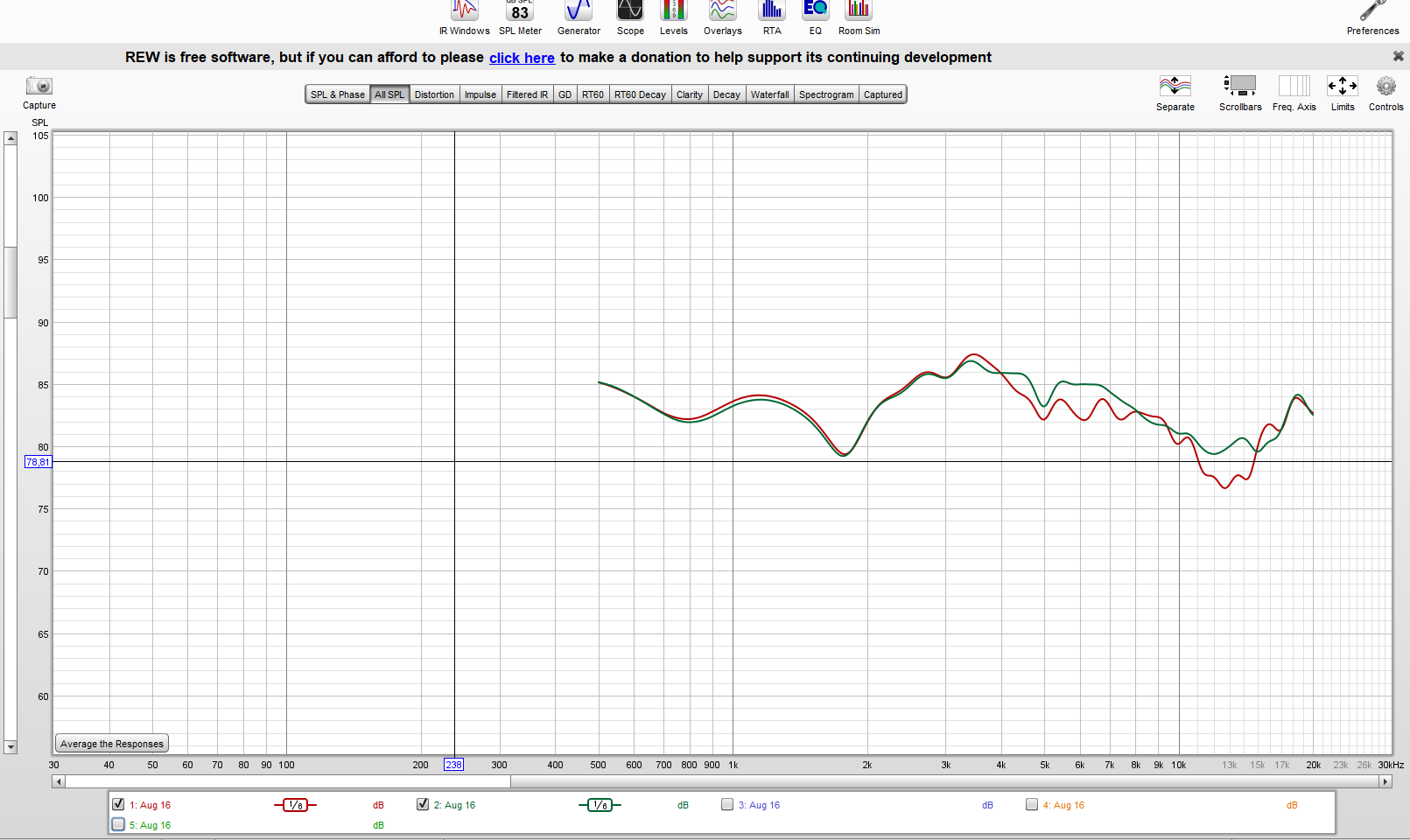1410x840 pixels.
Task: Select the All SPL tab
Action: point(389,94)
